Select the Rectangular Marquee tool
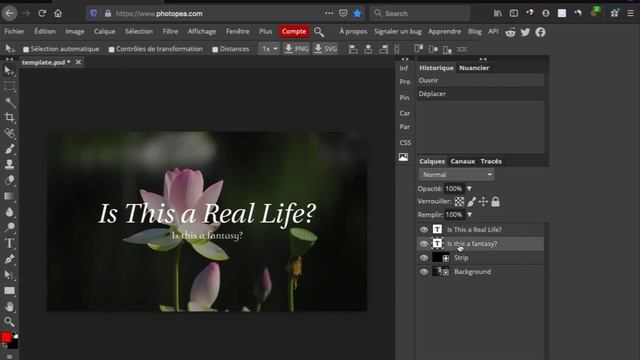 pos(9,87)
